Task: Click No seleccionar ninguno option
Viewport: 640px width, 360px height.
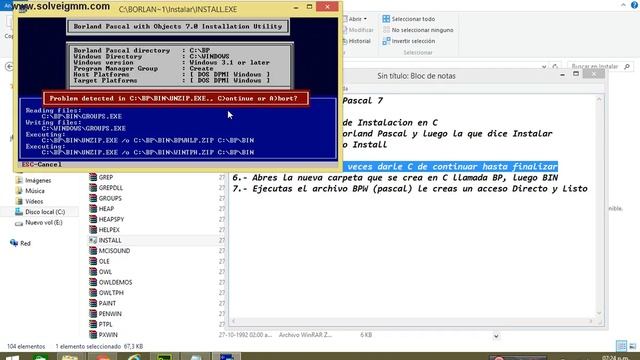Action: tap(418, 30)
